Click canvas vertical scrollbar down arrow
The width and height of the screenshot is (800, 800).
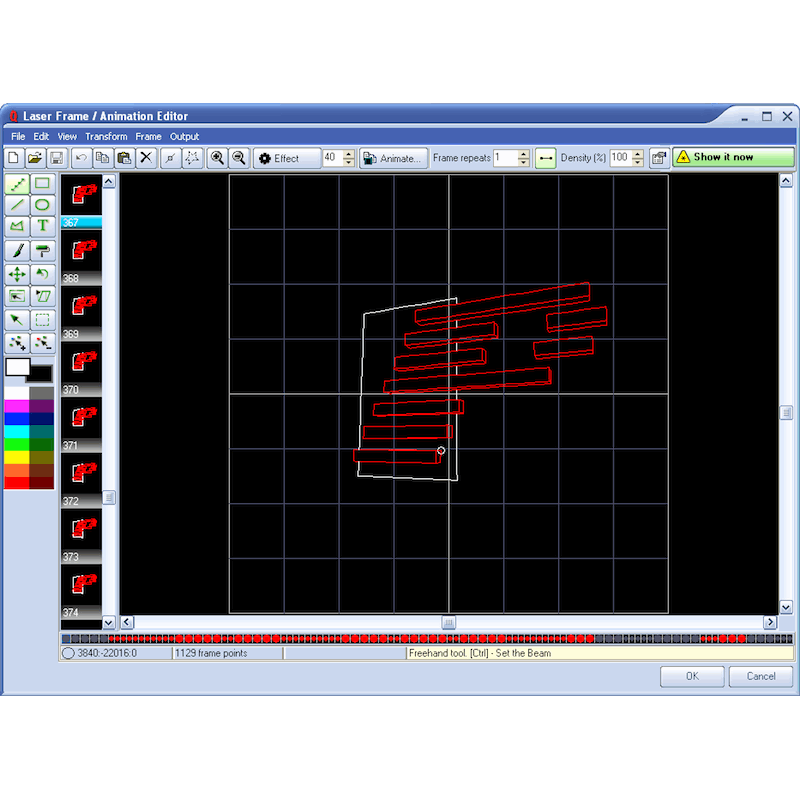786,607
